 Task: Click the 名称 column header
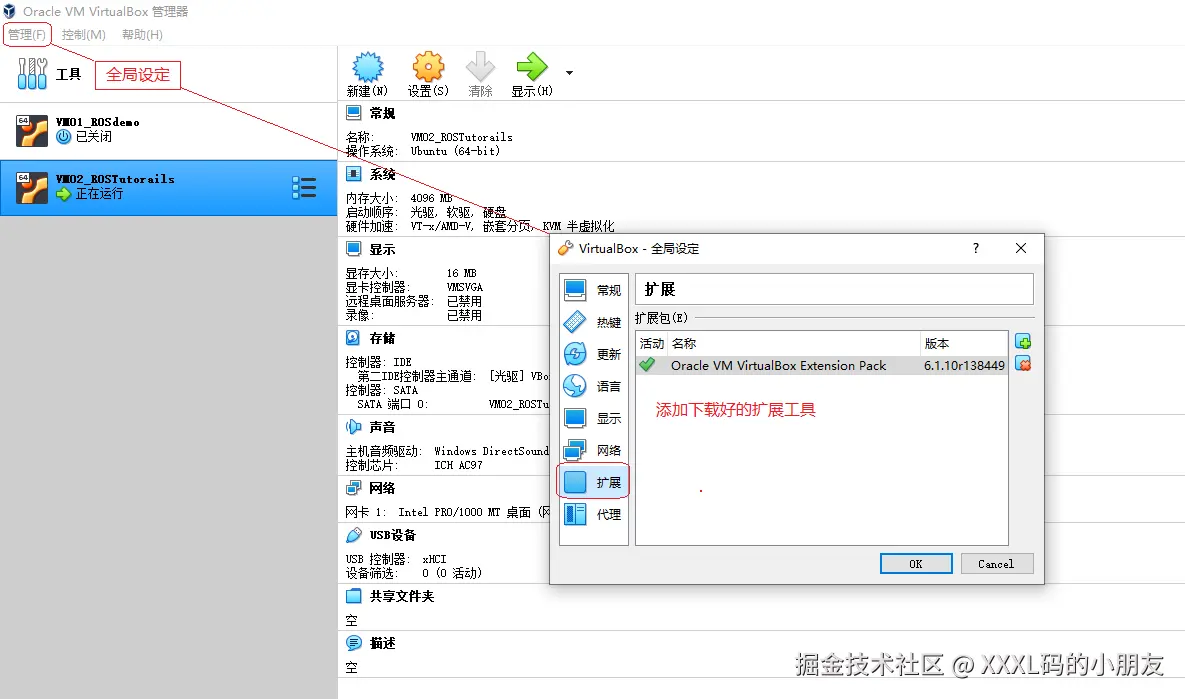pos(794,344)
